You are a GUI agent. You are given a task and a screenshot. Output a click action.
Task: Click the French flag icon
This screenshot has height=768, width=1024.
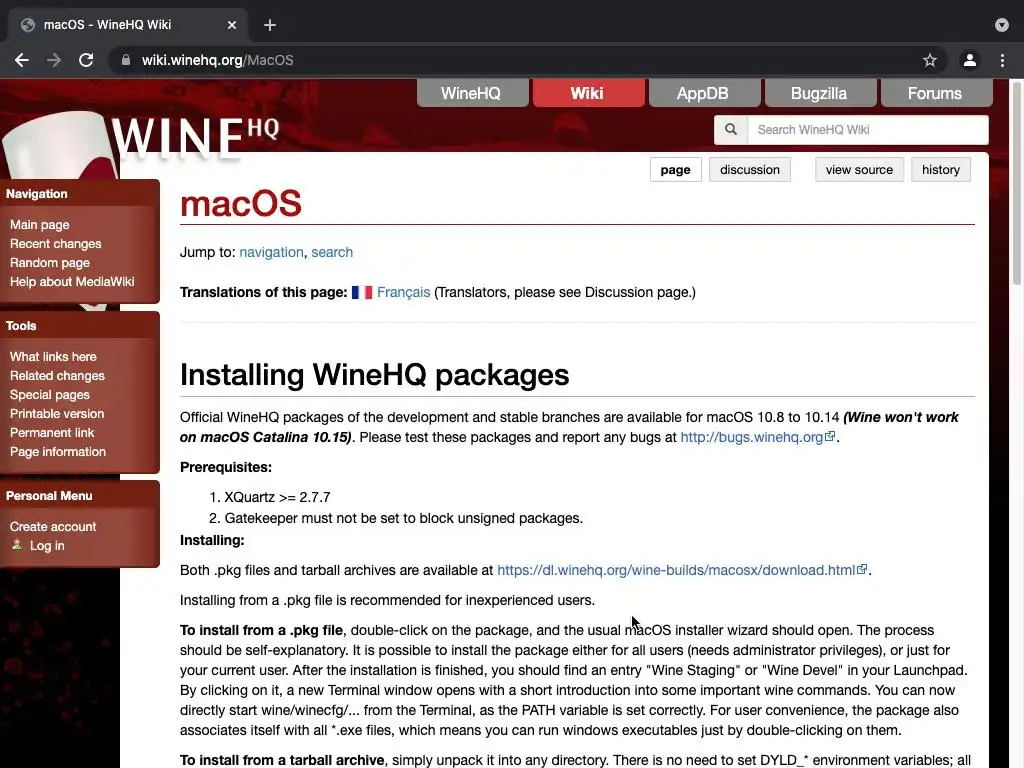(362, 292)
